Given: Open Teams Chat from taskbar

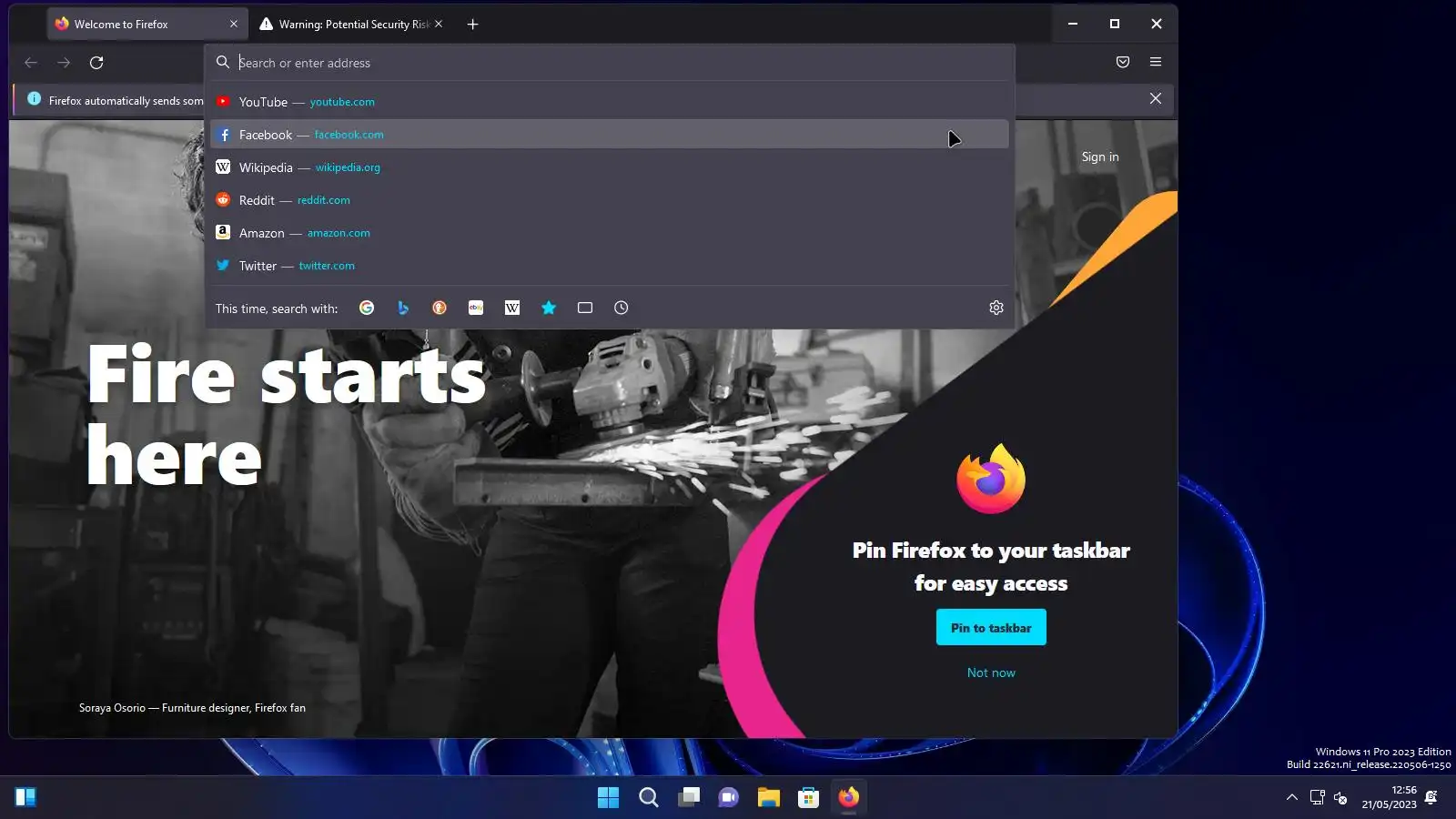Looking at the screenshot, I should tap(729, 797).
